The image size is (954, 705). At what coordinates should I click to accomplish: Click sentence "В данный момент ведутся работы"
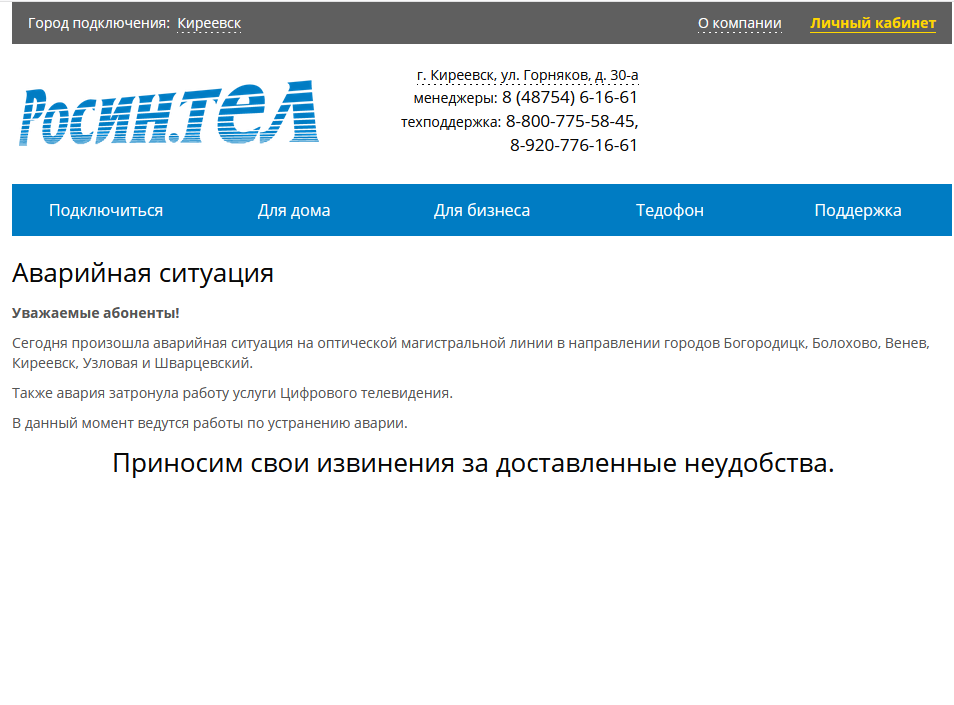coord(210,423)
